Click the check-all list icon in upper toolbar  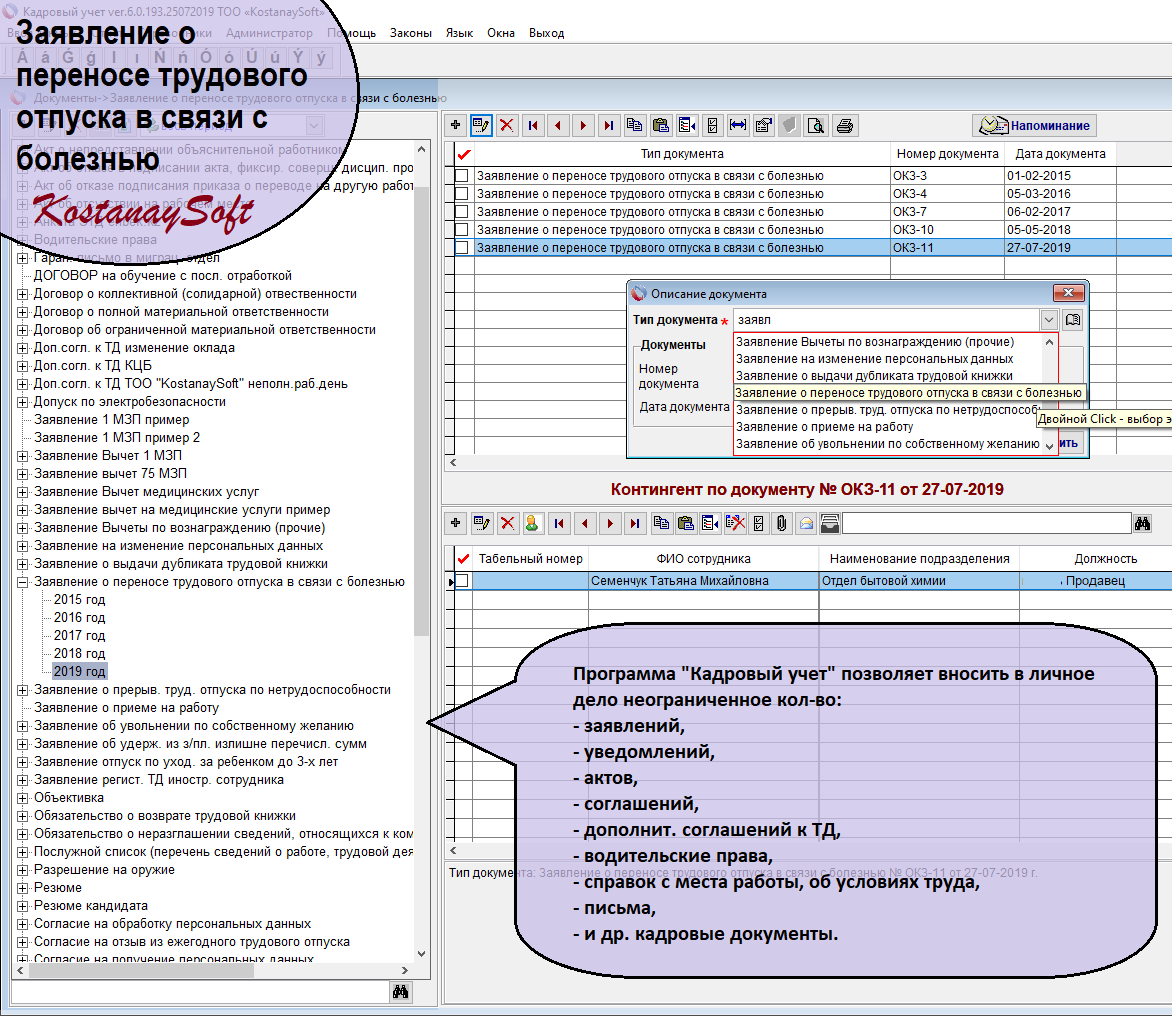pos(712,126)
